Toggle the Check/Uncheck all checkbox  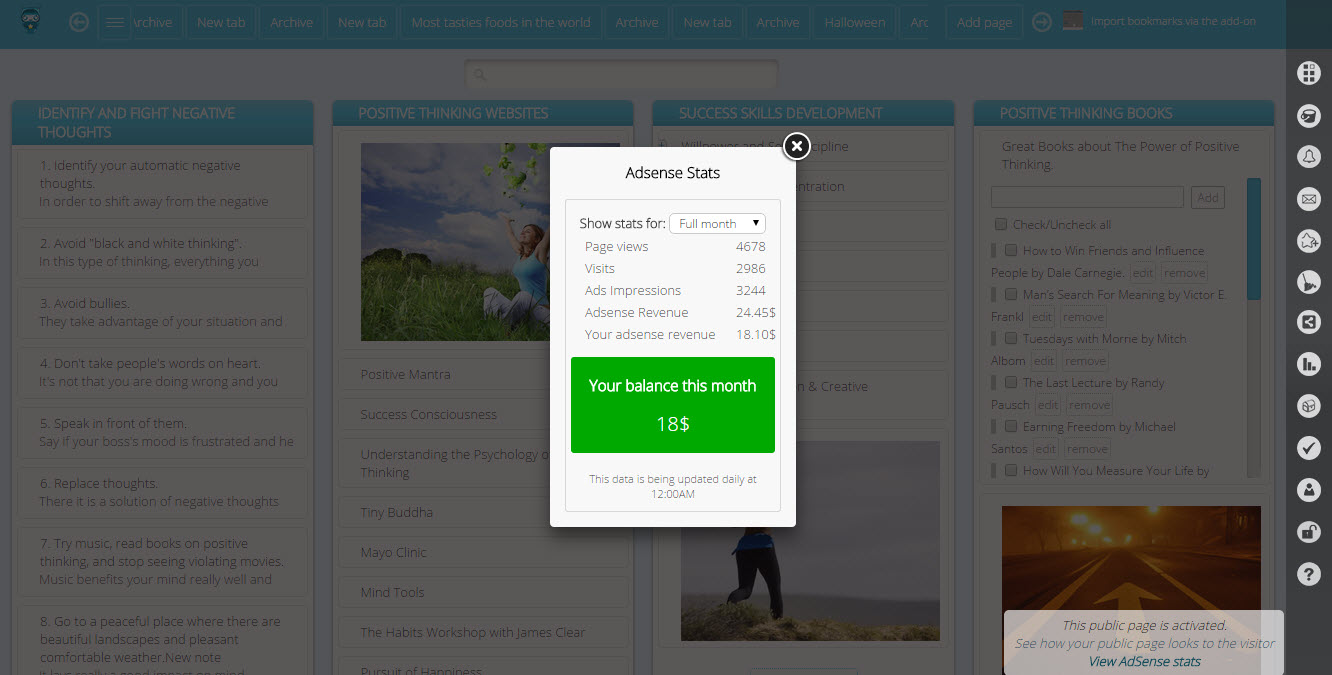[1001, 225]
